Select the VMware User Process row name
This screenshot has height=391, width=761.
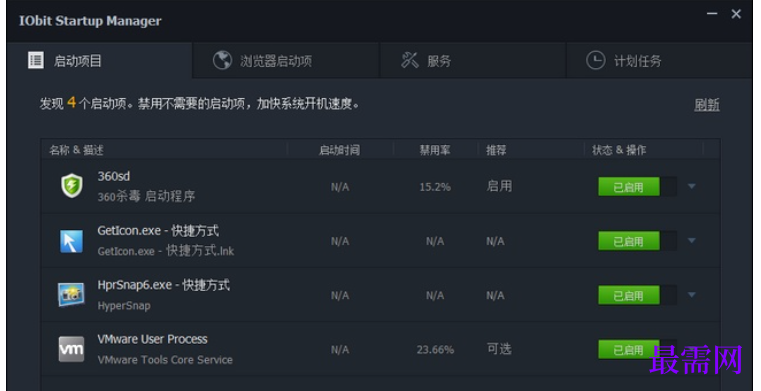pos(152,339)
